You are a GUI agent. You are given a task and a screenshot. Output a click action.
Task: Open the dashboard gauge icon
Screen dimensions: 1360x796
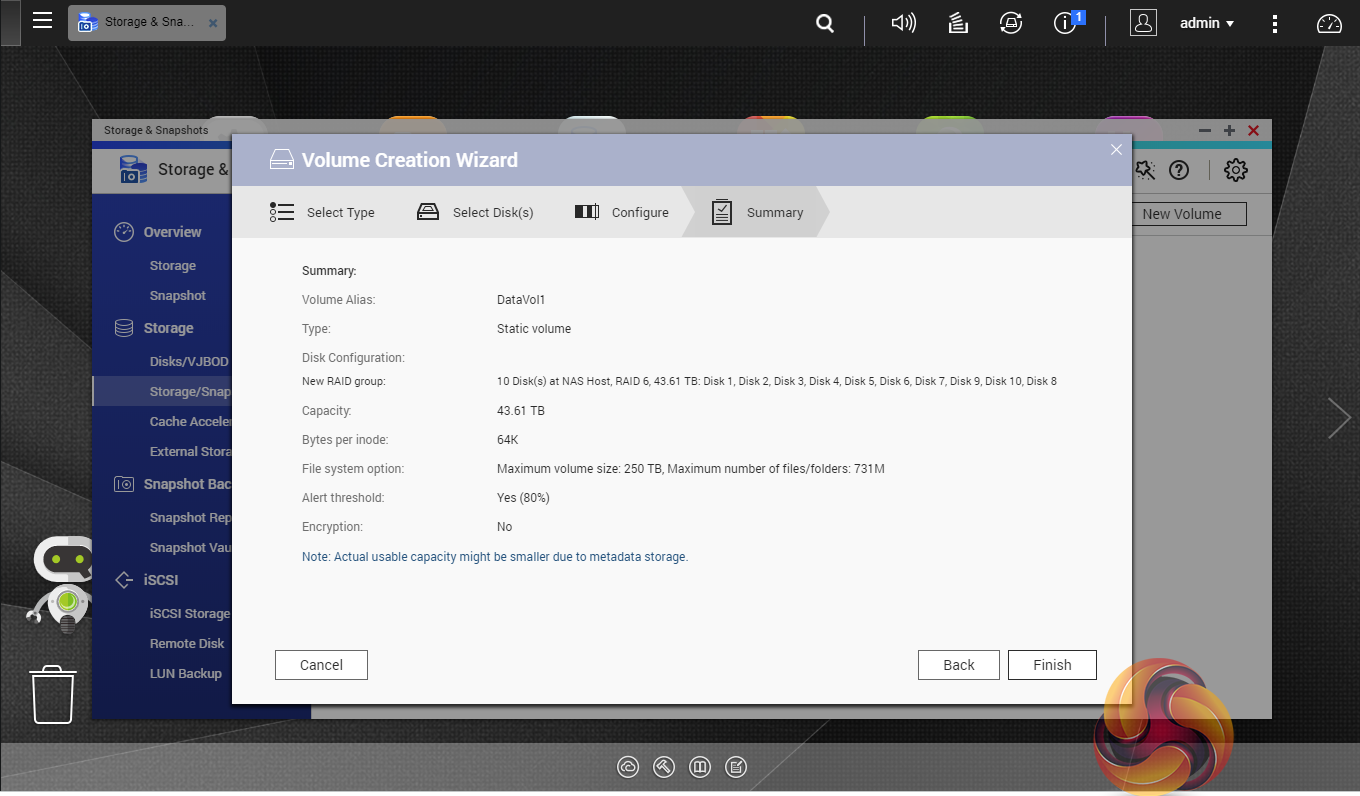pyautogui.click(x=1329, y=23)
